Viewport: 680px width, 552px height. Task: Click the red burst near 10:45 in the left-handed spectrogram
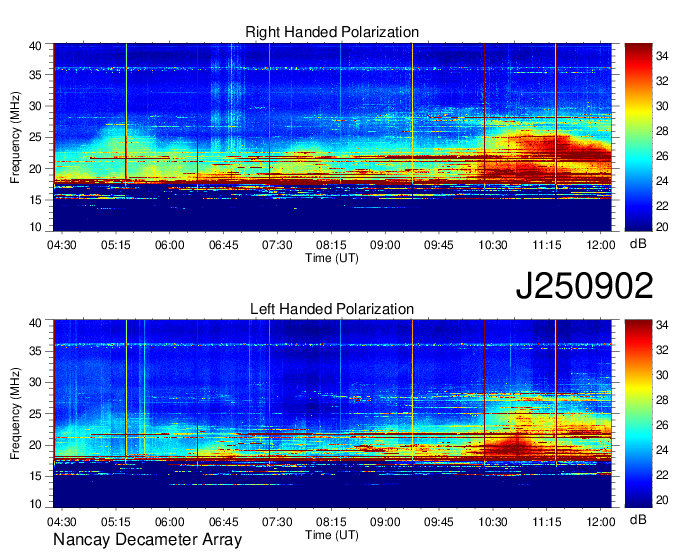coord(515,447)
